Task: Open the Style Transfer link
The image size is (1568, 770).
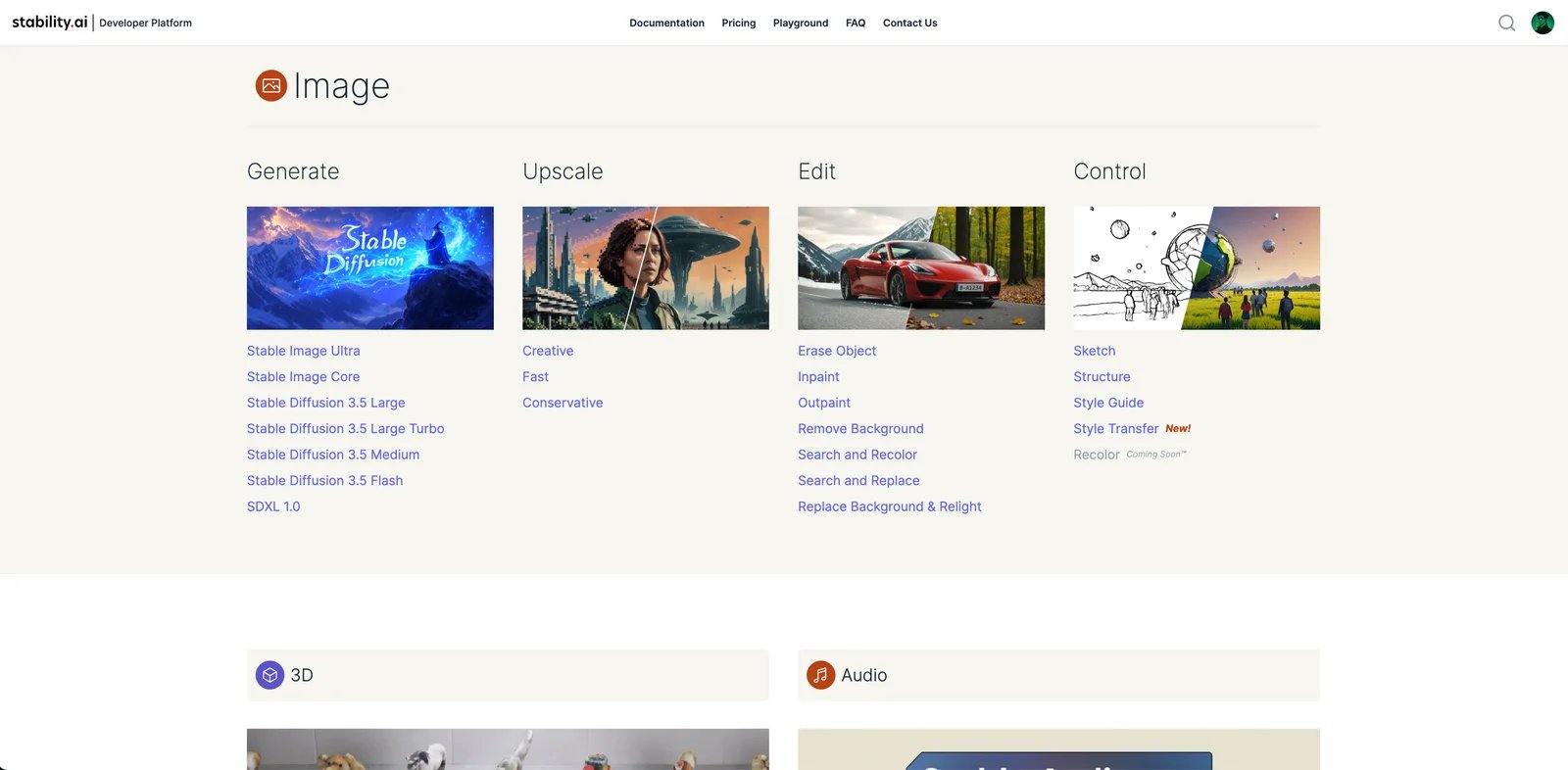Action: (1115, 429)
